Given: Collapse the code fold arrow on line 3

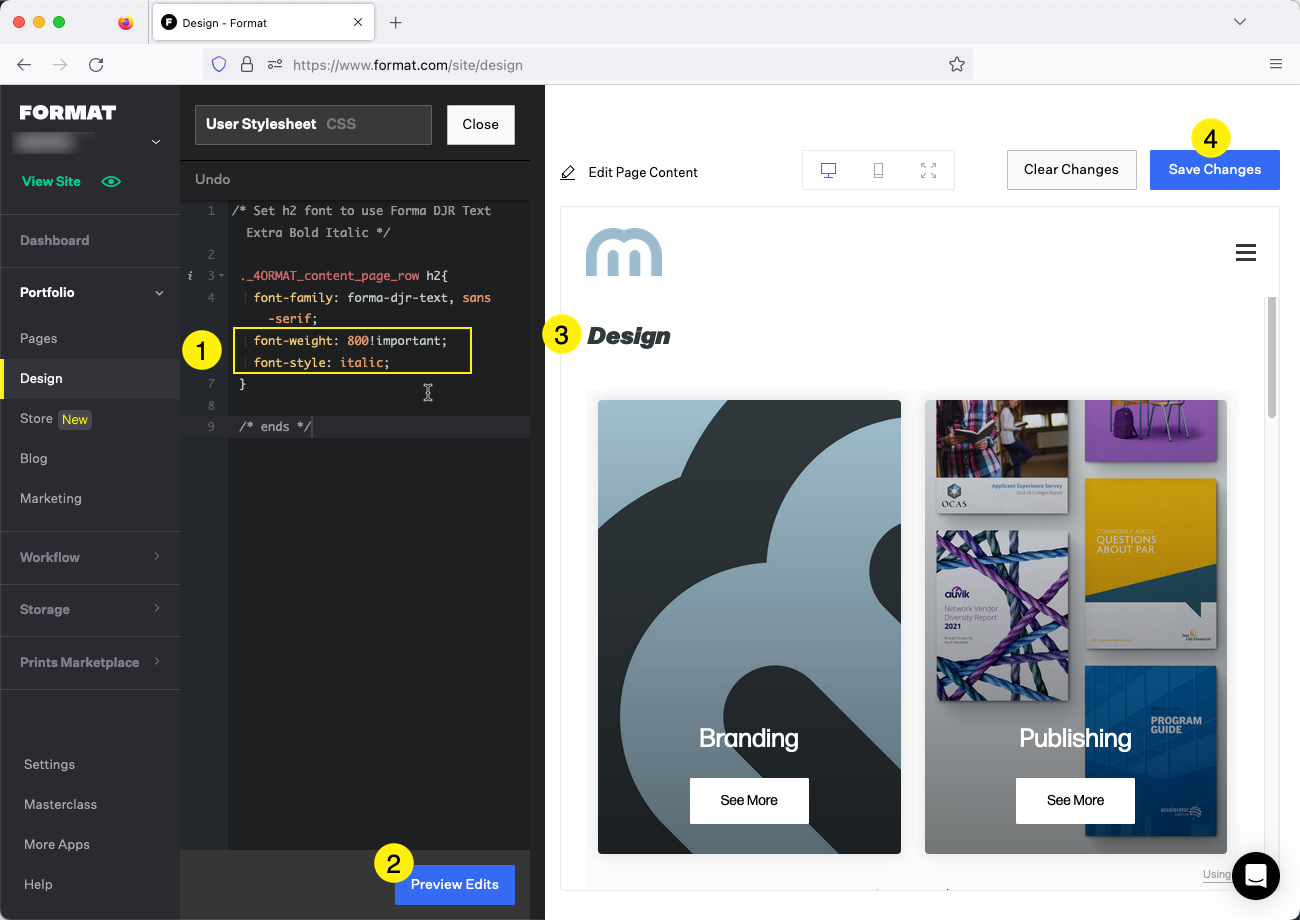Looking at the screenshot, I should (x=222, y=276).
